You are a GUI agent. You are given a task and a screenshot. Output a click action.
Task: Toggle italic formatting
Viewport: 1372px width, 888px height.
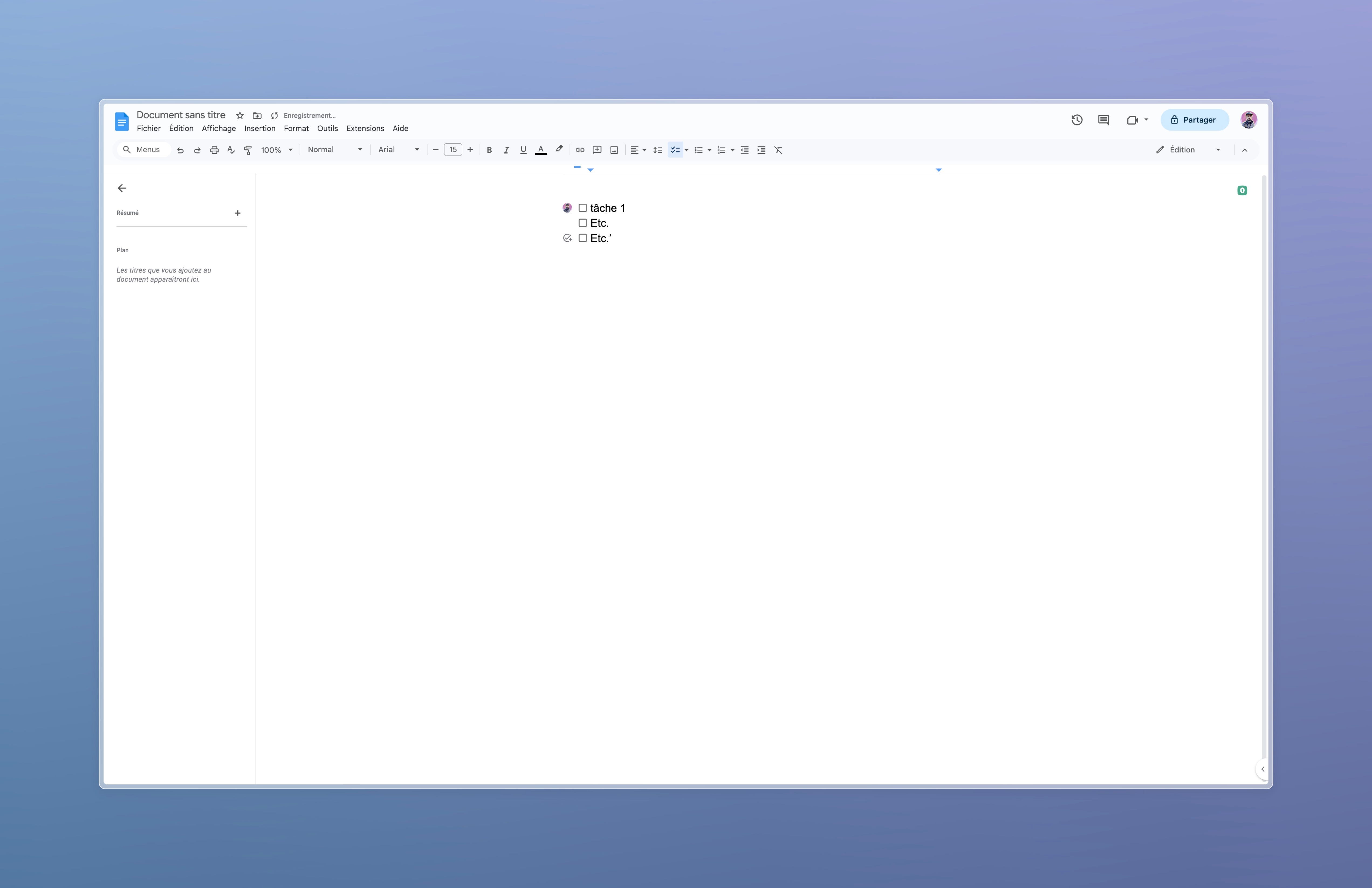506,150
